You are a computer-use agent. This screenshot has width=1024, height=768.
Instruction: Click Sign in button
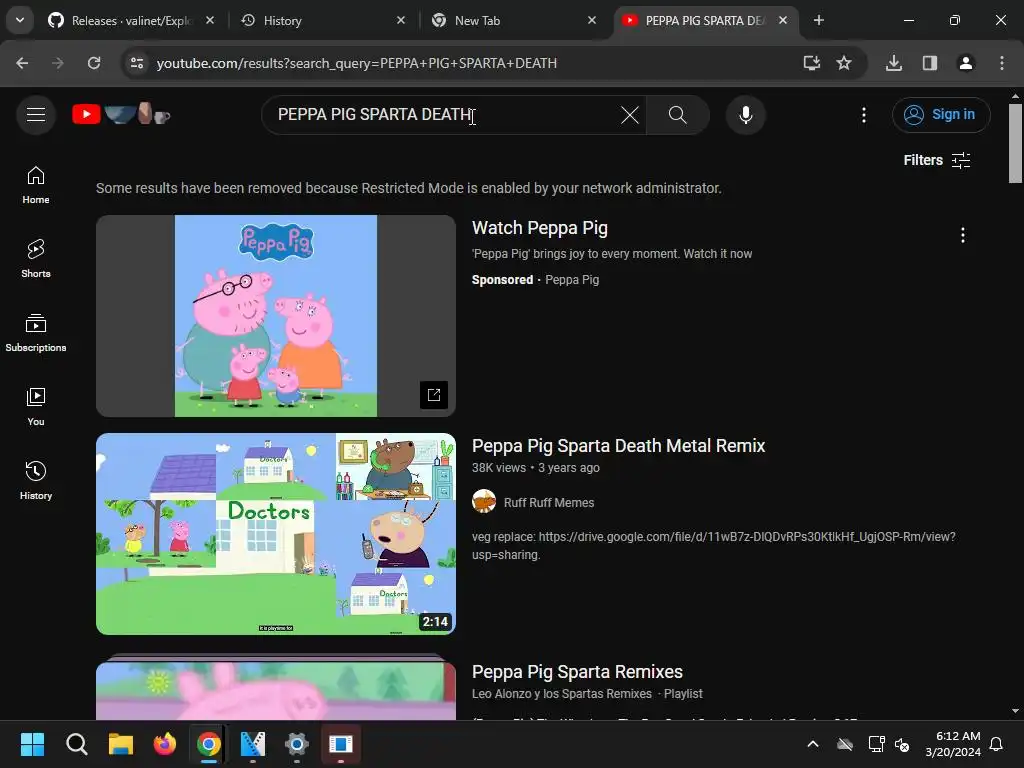click(x=941, y=115)
